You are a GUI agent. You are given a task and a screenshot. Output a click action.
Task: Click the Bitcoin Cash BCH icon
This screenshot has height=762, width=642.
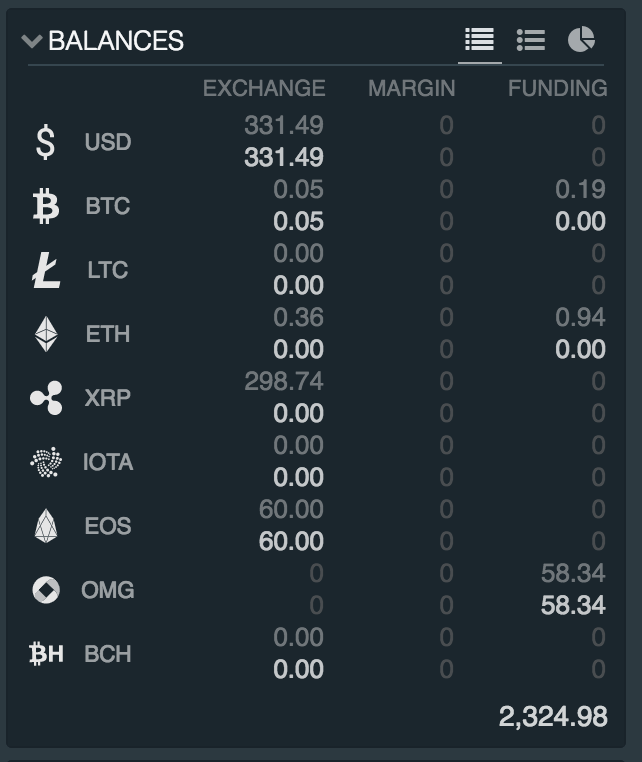pos(45,654)
